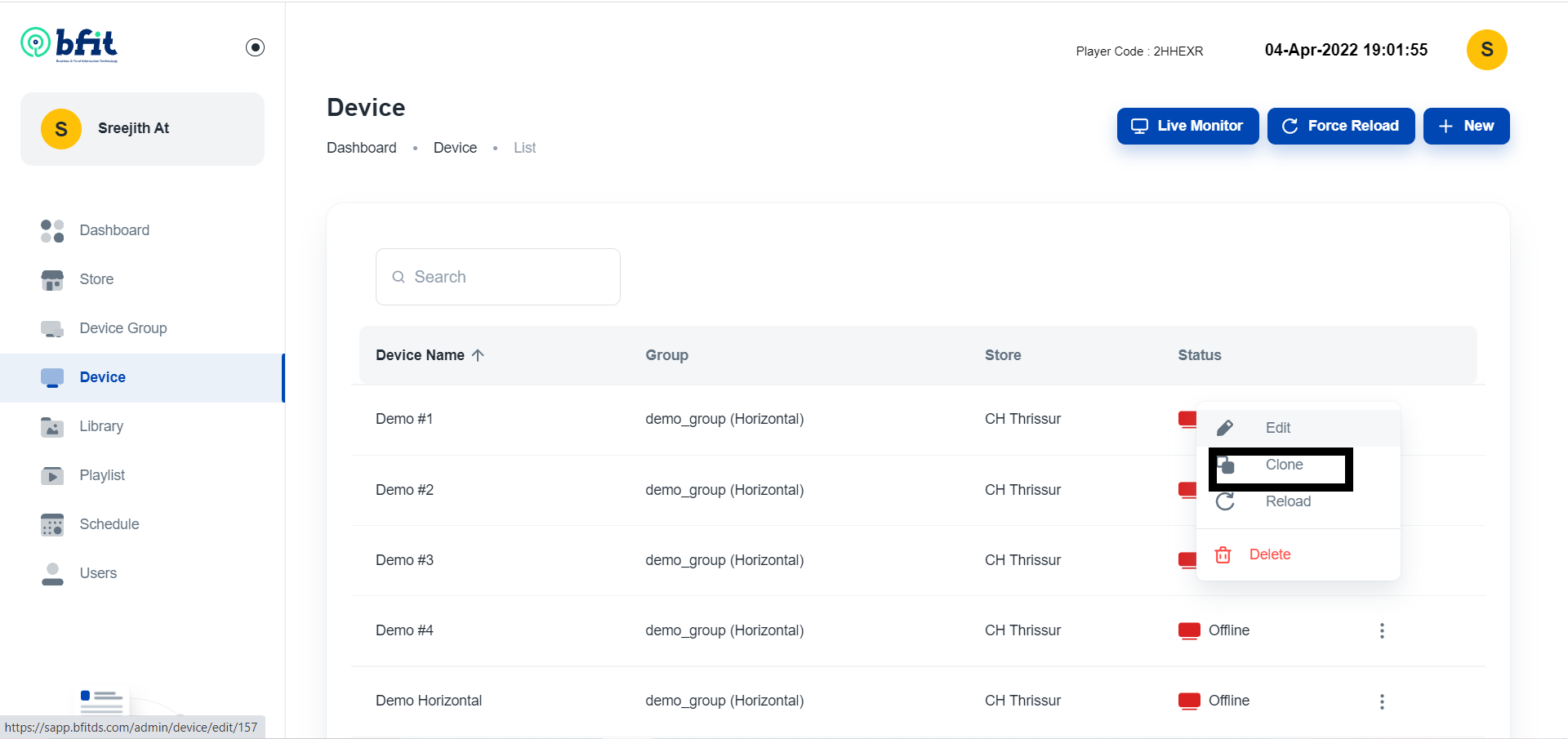This screenshot has height=739, width=1568.
Task: Click Dashboard breadcrumb link
Action: [x=362, y=148]
